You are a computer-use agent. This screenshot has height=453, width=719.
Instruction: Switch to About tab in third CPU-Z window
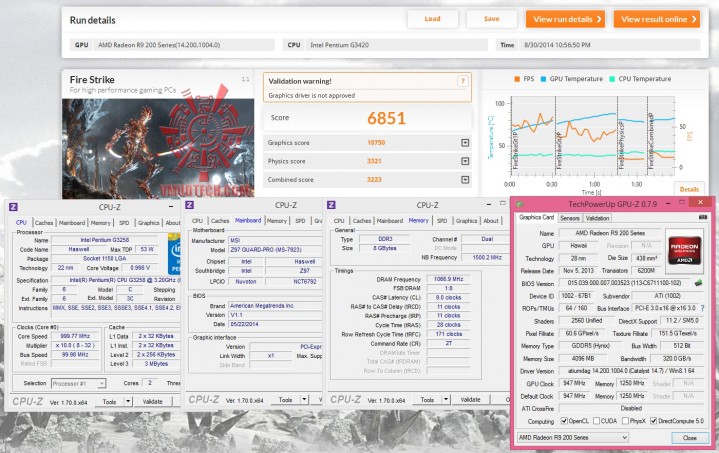491,221
